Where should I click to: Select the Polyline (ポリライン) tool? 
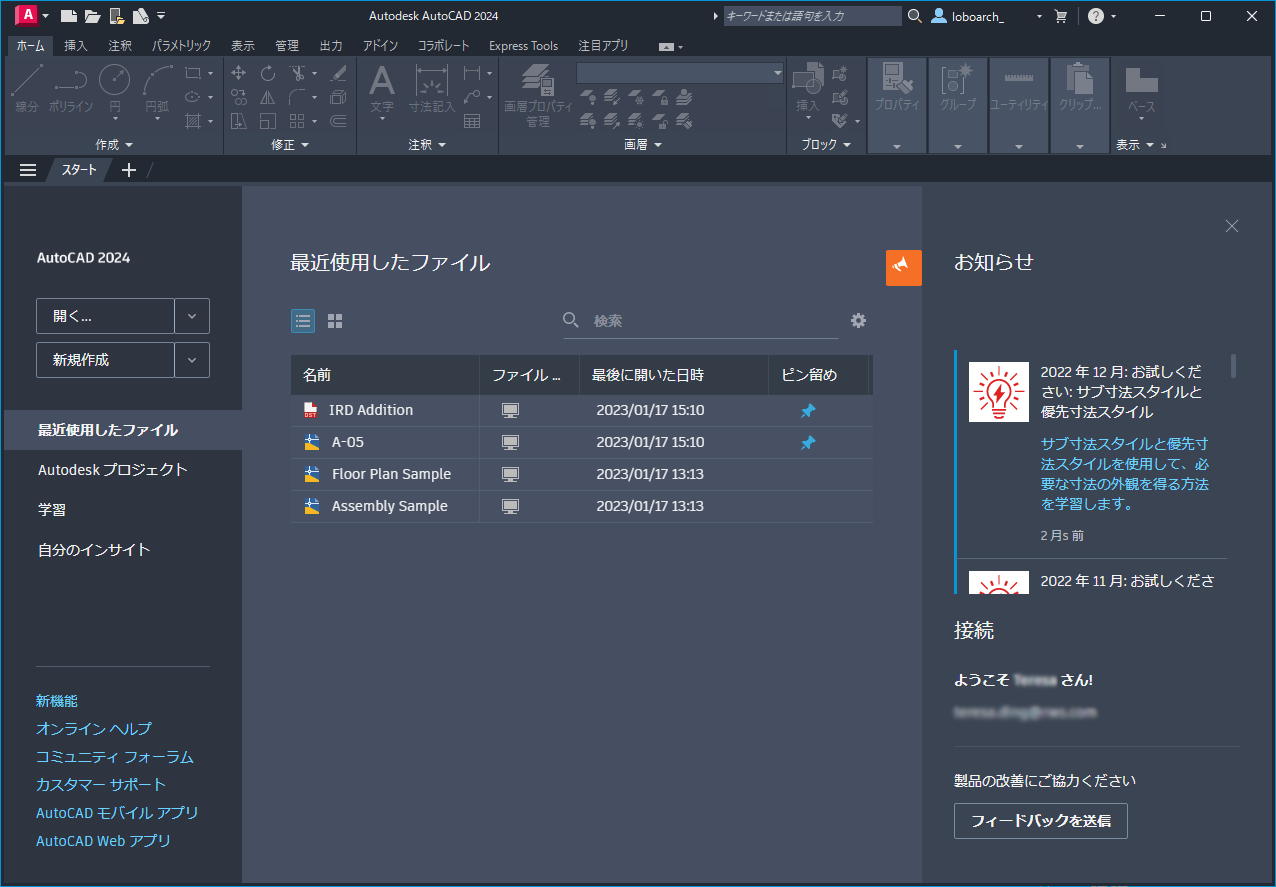point(70,88)
